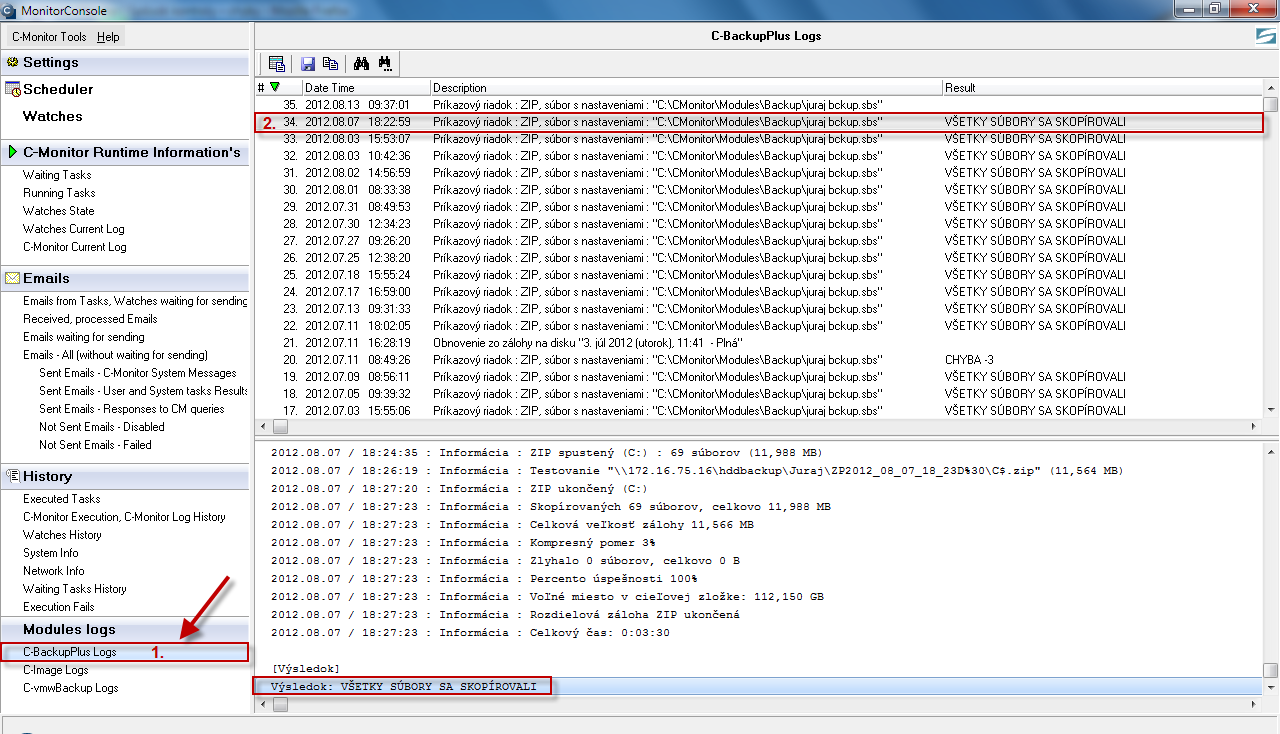Select C-BackupPlus Logs
This screenshot has height=734, width=1280.
(x=69, y=652)
